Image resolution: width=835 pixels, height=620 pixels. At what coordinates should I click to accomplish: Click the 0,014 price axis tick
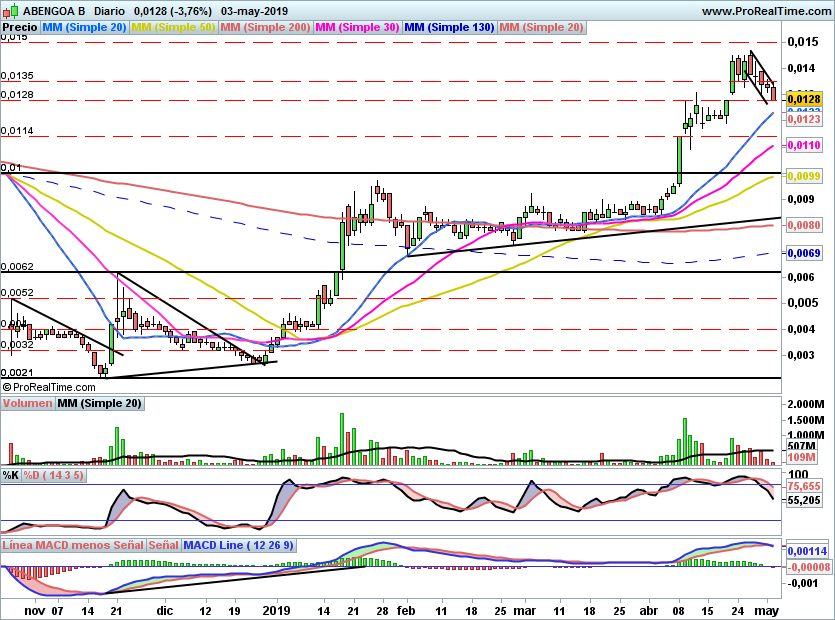(801, 68)
